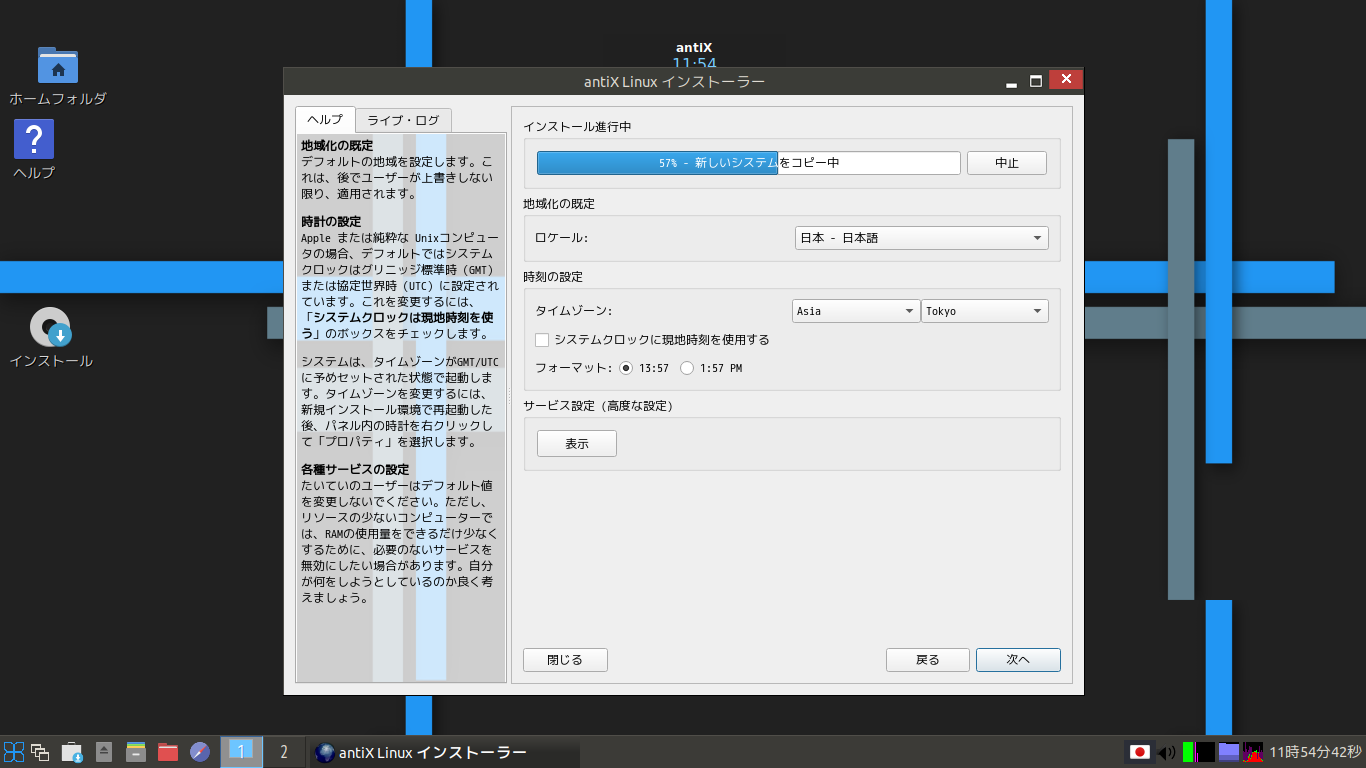The width and height of the screenshot is (1366, 768).
Task: Click the purple memory status monitor in tray
Action: click(1229, 752)
